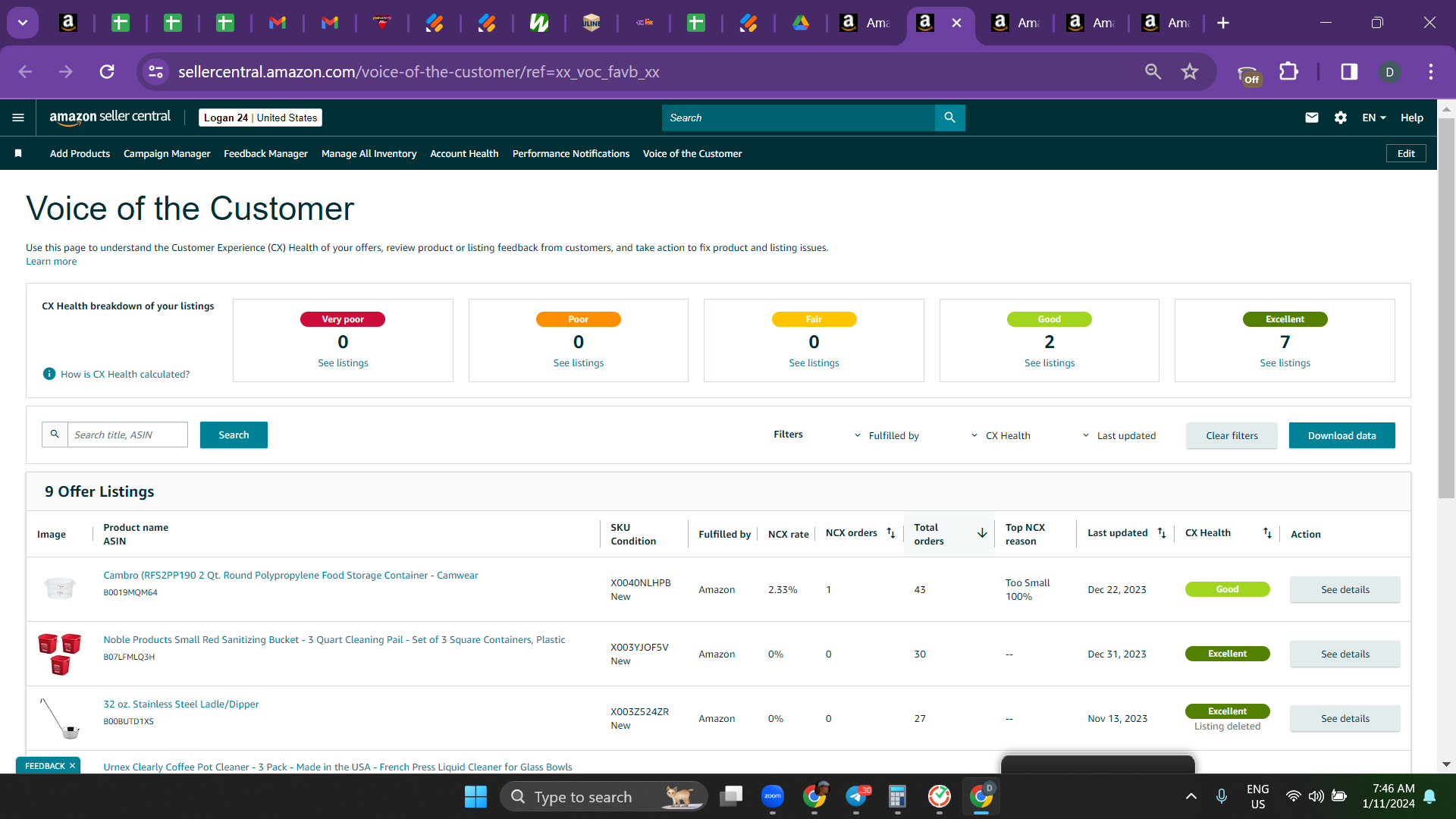1456x819 pixels.
Task: Sort by CX Health arrows
Action: 1267,533
